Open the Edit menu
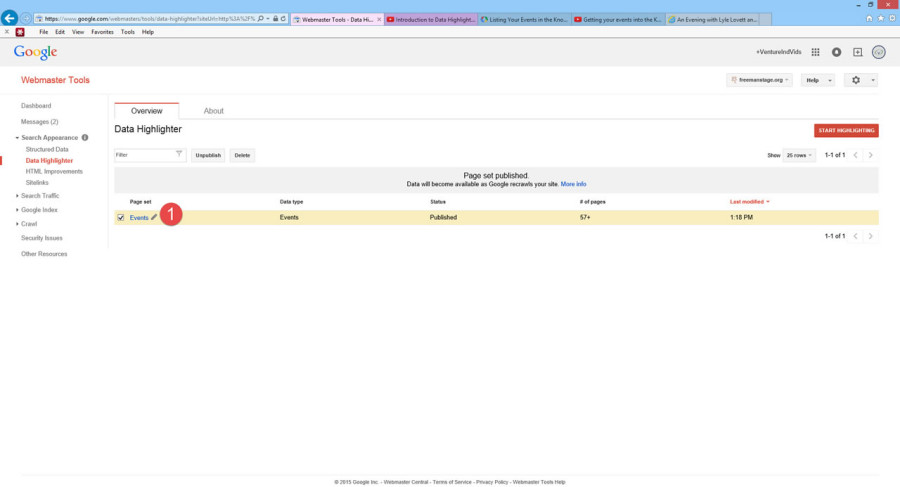Viewport: 900px width, 487px height. point(60,32)
